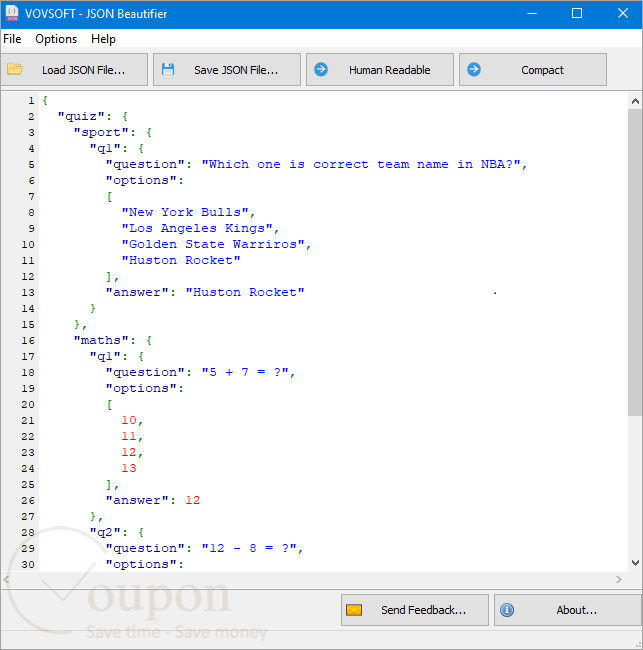Click the closing brace on line 14

click(x=93, y=308)
